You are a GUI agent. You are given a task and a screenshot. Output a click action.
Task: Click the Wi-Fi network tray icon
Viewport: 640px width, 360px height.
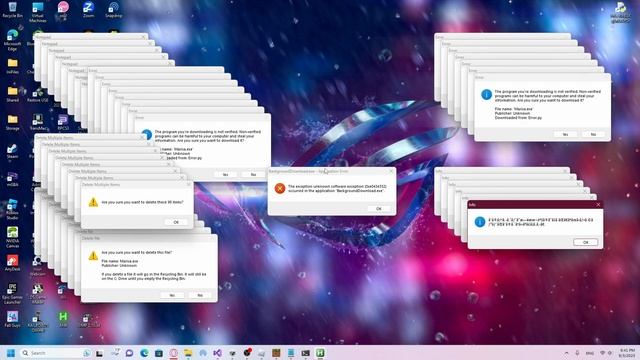602,353
